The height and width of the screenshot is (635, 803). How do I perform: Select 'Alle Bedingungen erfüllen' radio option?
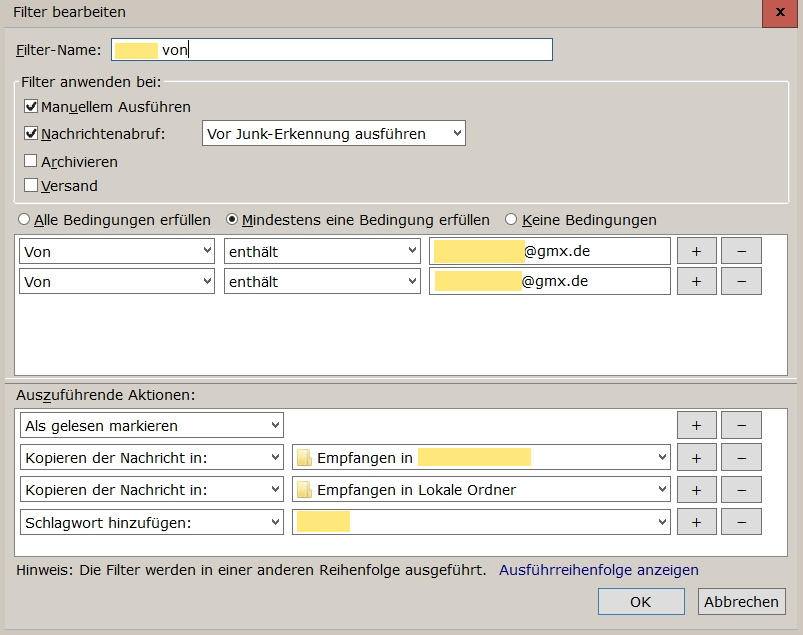pyautogui.click(x=25, y=220)
